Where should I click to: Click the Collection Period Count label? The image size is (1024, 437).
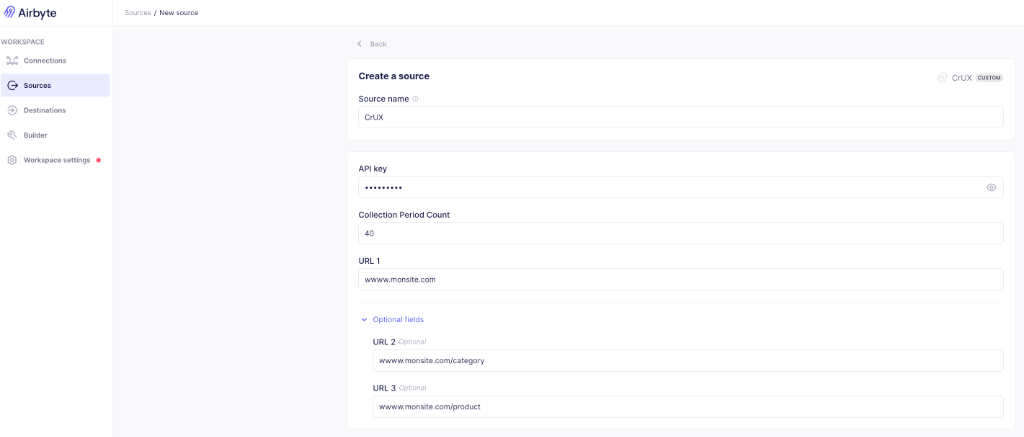pyautogui.click(x=404, y=215)
